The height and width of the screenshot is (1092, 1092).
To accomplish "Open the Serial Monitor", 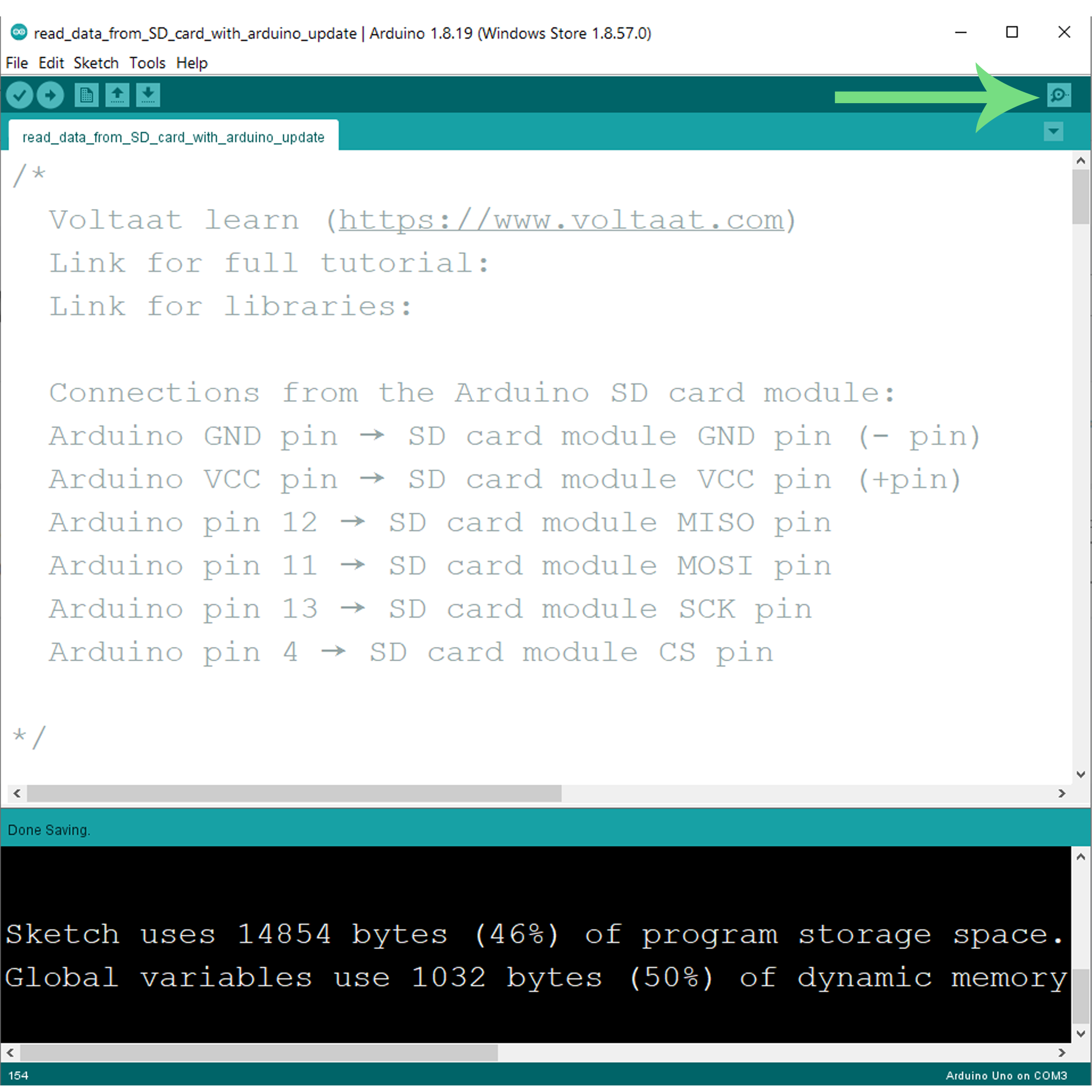I will click(x=1059, y=95).
